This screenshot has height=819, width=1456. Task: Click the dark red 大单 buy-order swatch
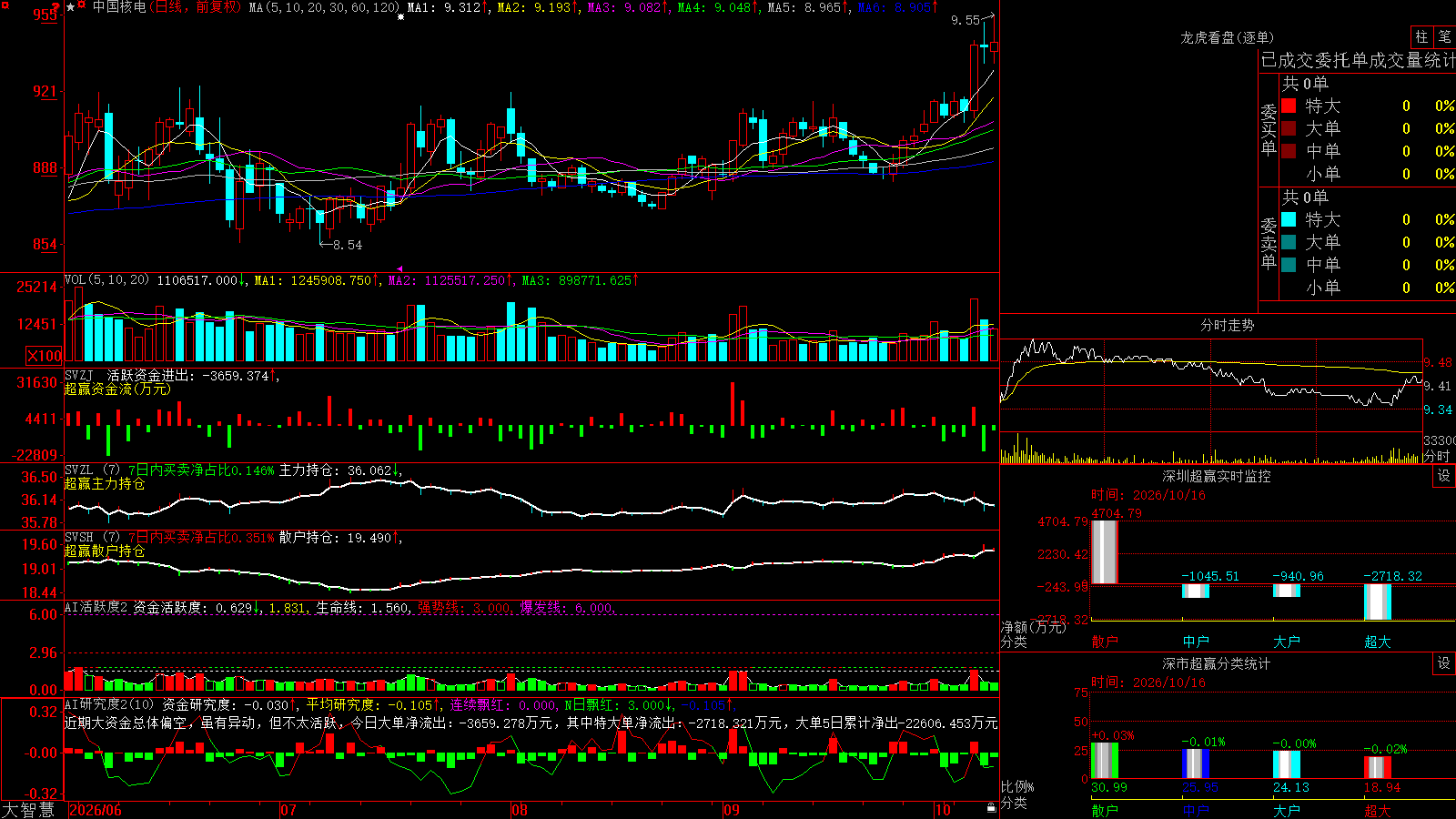pyautogui.click(x=1289, y=128)
